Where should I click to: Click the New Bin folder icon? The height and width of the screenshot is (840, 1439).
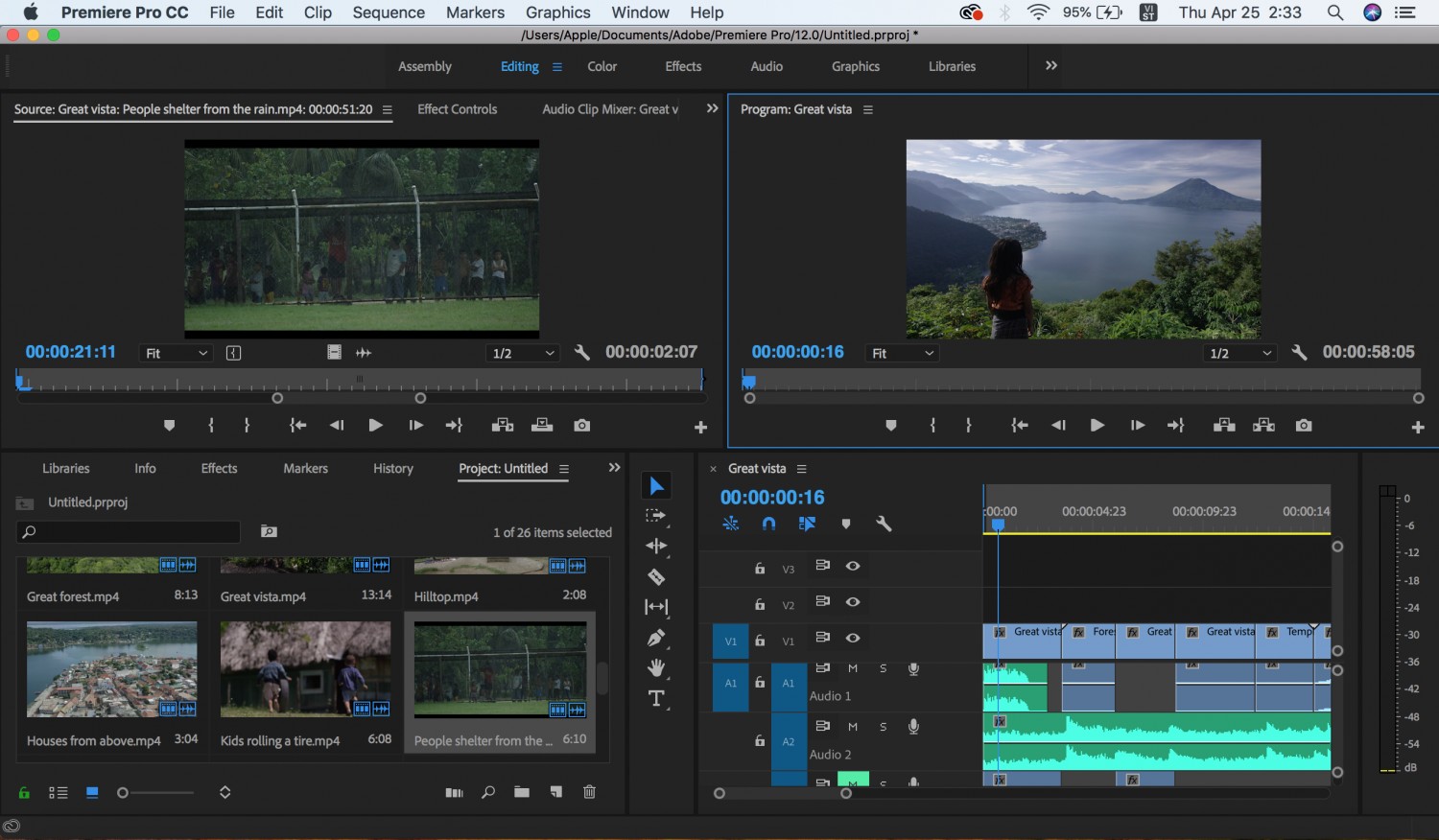(522, 792)
